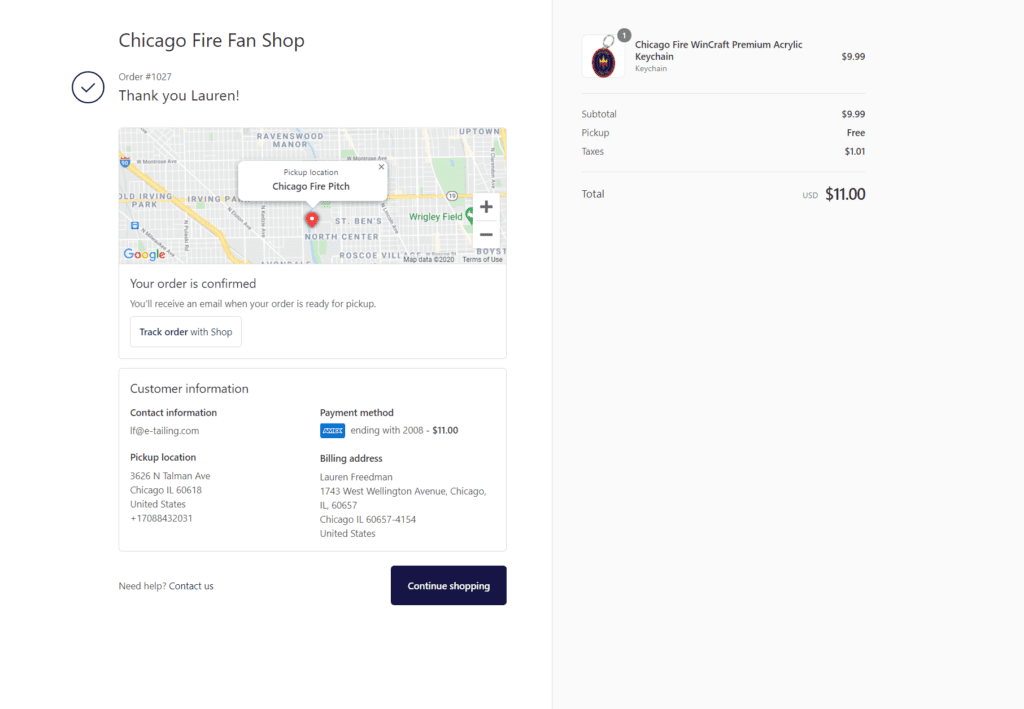Zoom in on the map
The width and height of the screenshot is (1024, 709).
coord(486,207)
